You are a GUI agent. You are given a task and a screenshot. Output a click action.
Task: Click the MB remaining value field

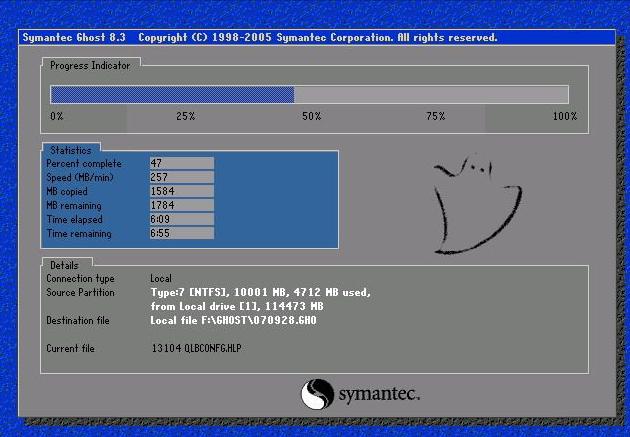(181, 205)
